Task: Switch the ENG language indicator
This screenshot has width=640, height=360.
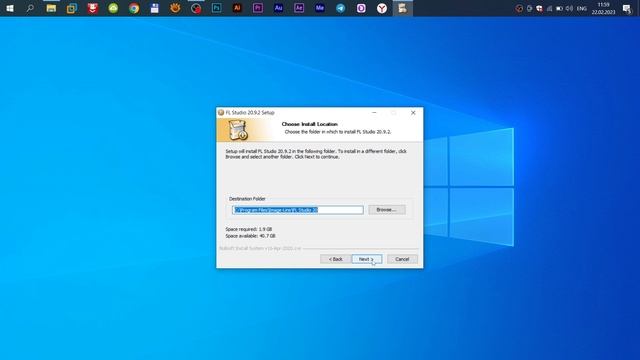Action: click(x=582, y=9)
